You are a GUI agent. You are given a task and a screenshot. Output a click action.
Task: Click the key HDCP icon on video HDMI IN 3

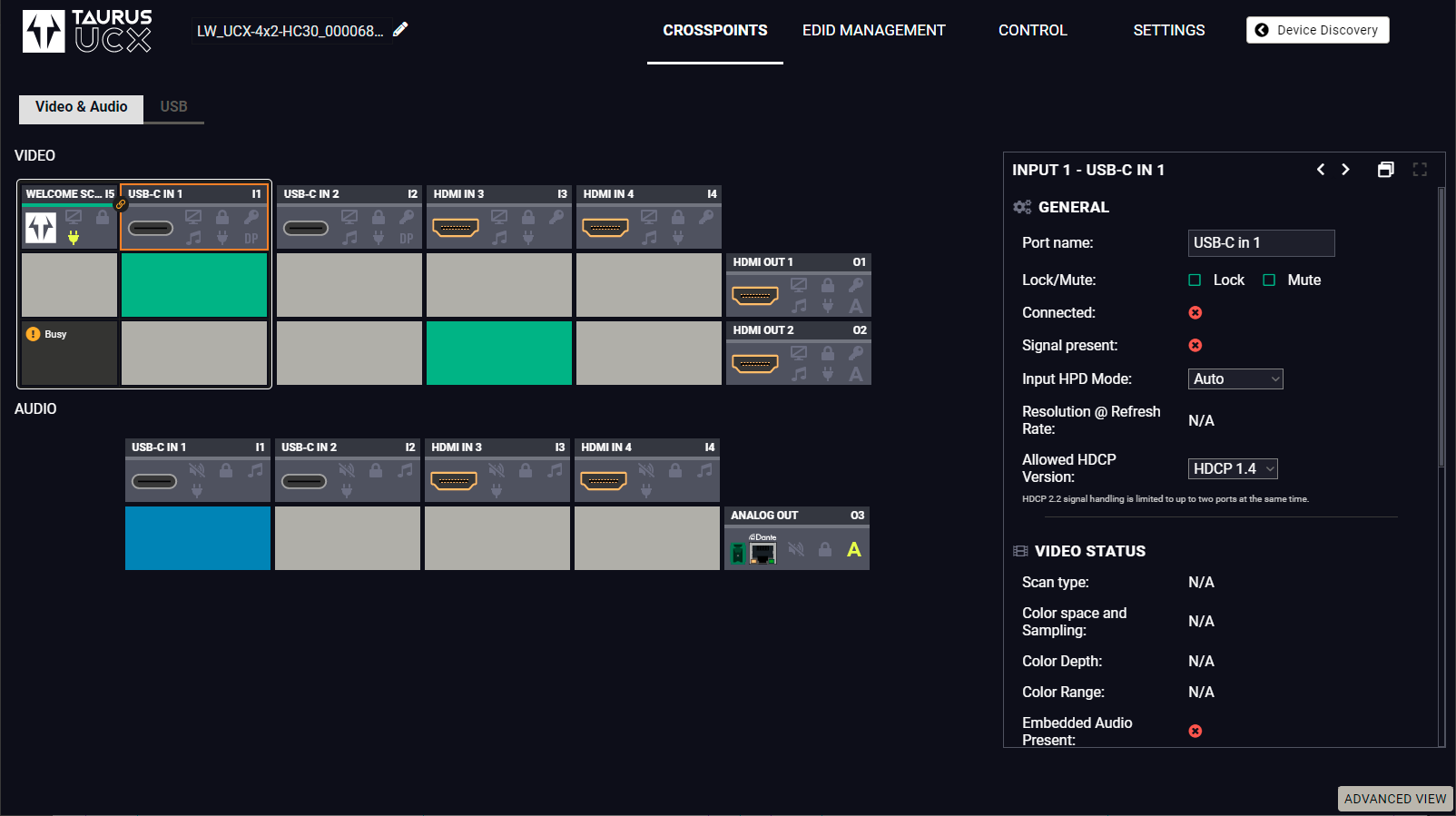click(556, 217)
